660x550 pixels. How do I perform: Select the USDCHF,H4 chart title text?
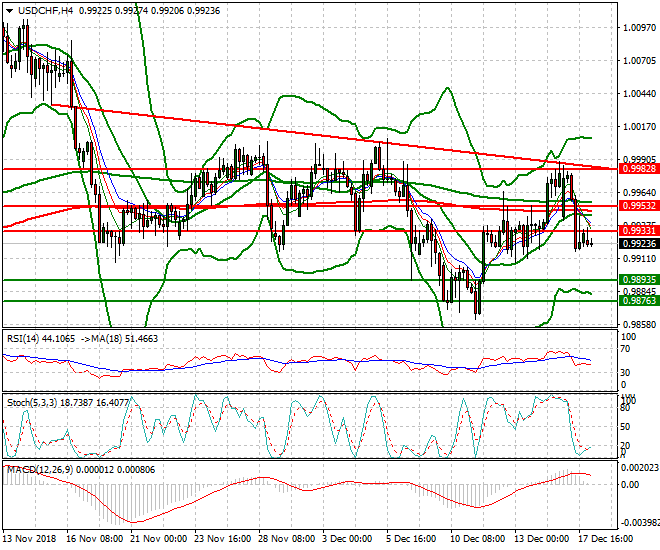pyautogui.click(x=45, y=11)
